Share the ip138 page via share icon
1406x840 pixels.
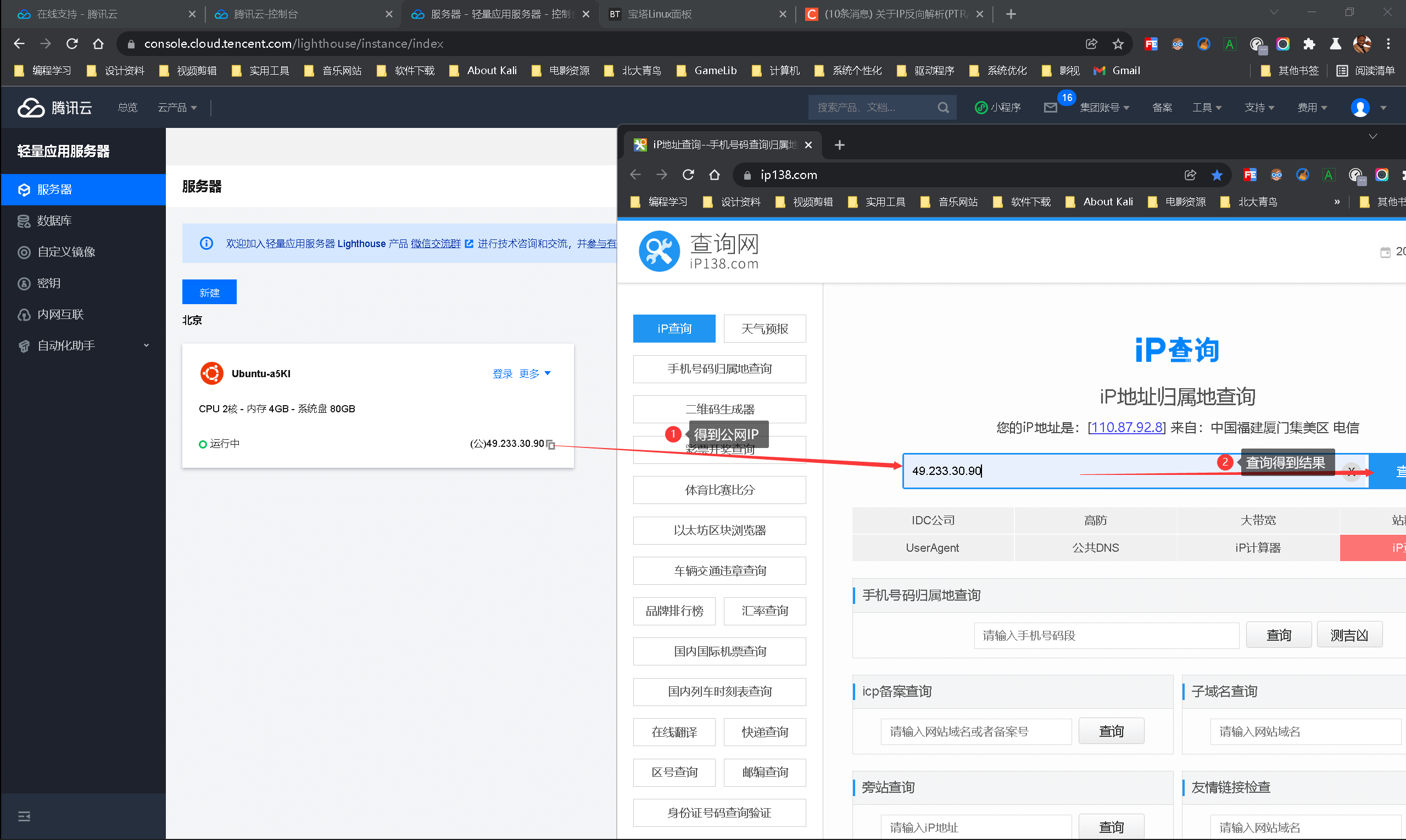coord(1190,175)
